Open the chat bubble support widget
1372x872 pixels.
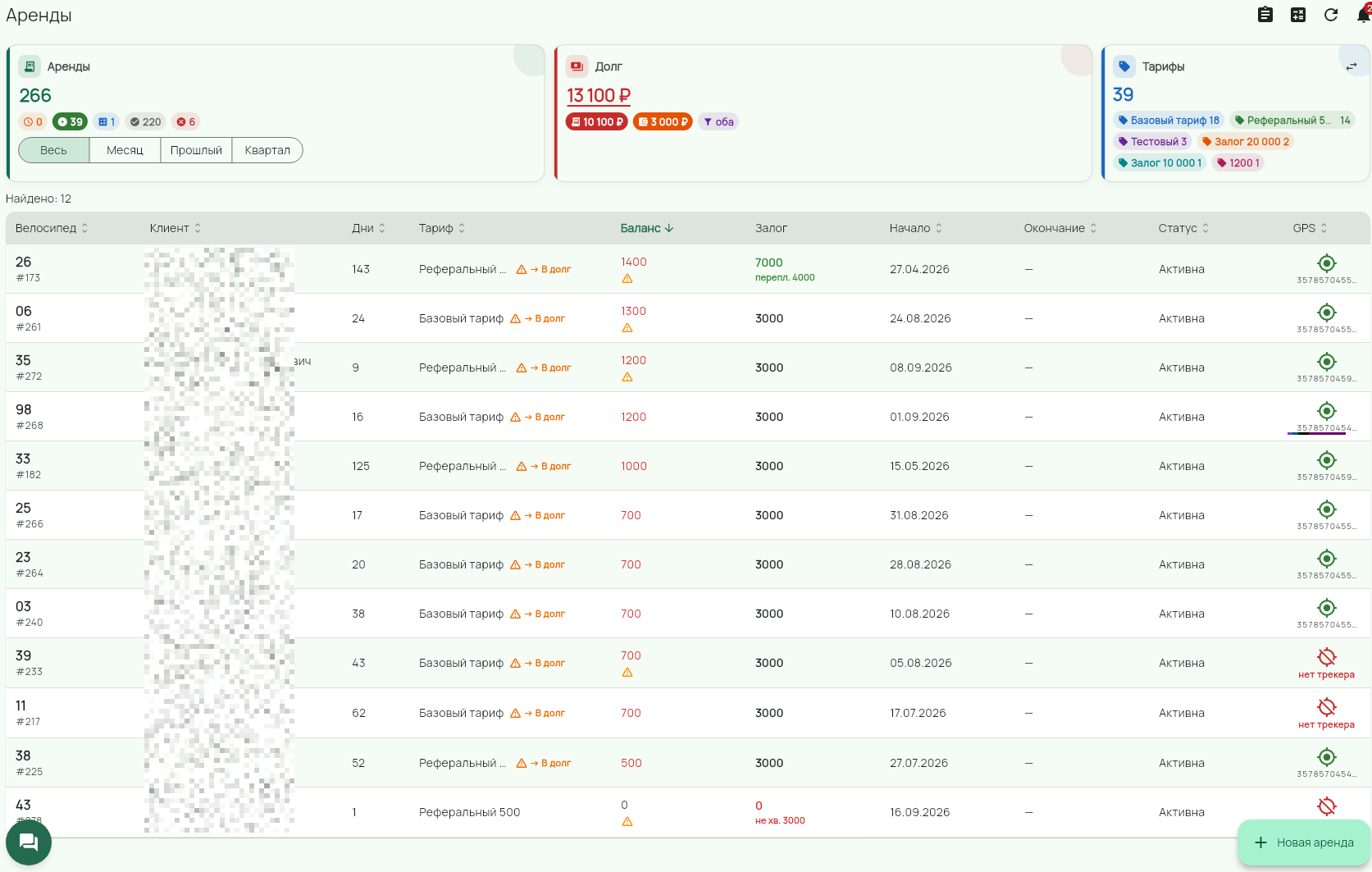(x=29, y=842)
